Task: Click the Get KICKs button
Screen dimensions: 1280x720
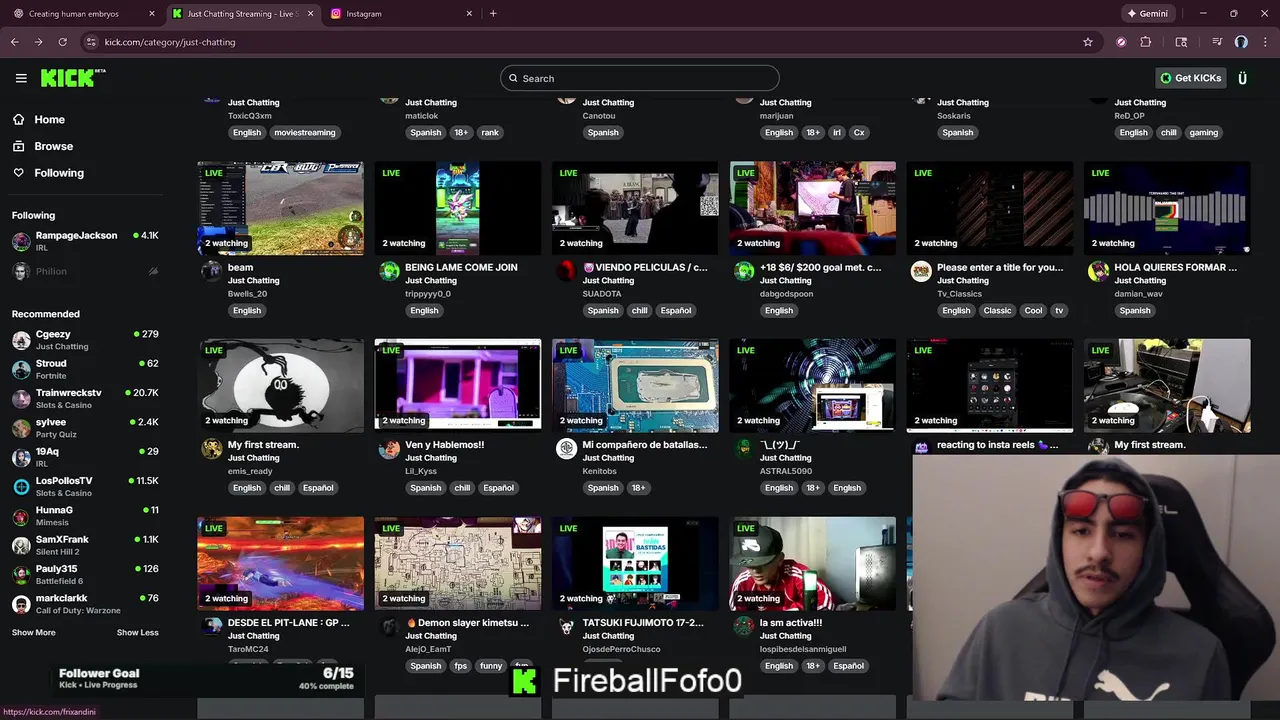Action: [x=1190, y=78]
